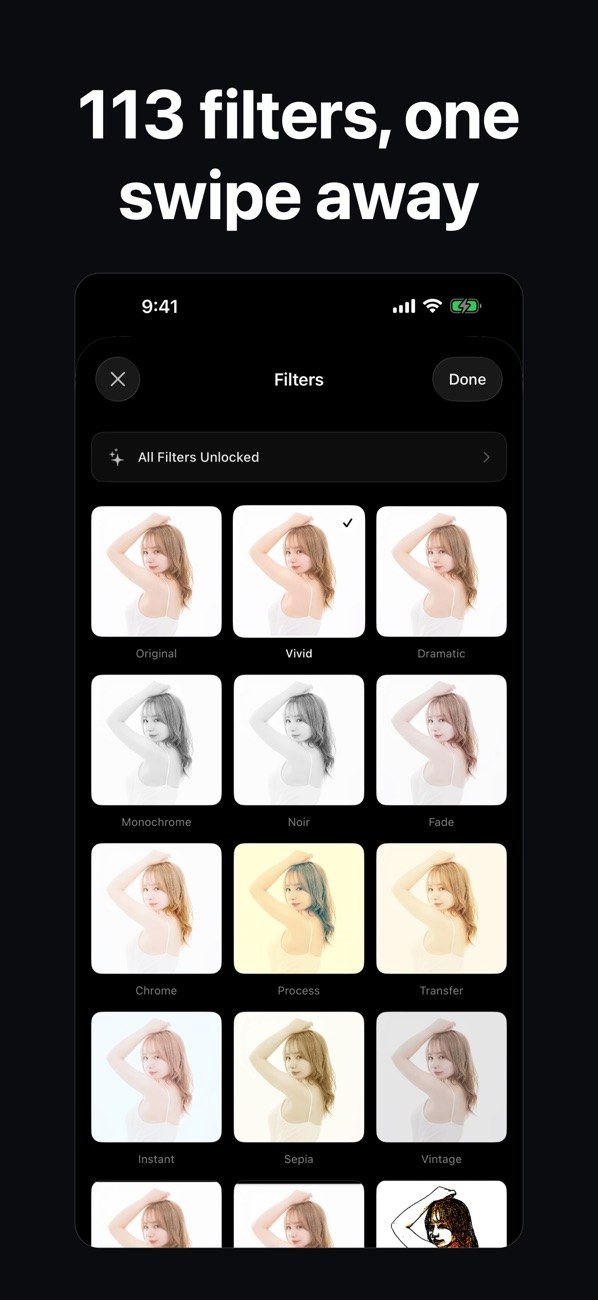Click the Original label text
The width and height of the screenshot is (598, 1300).
coord(156,653)
